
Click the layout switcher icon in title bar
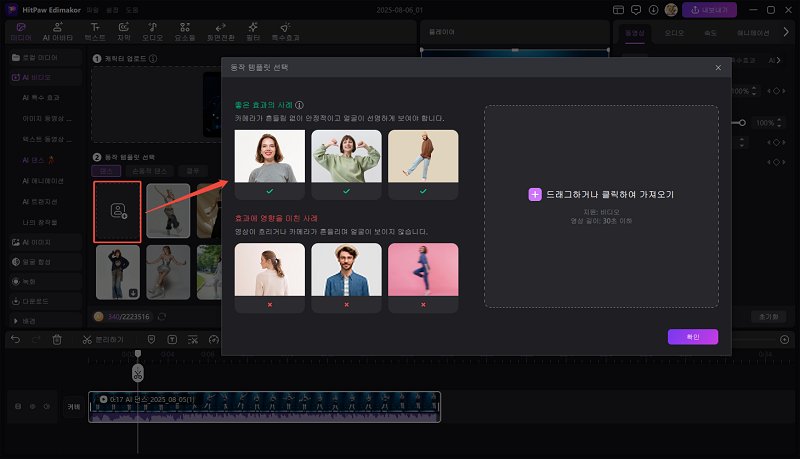pos(618,10)
